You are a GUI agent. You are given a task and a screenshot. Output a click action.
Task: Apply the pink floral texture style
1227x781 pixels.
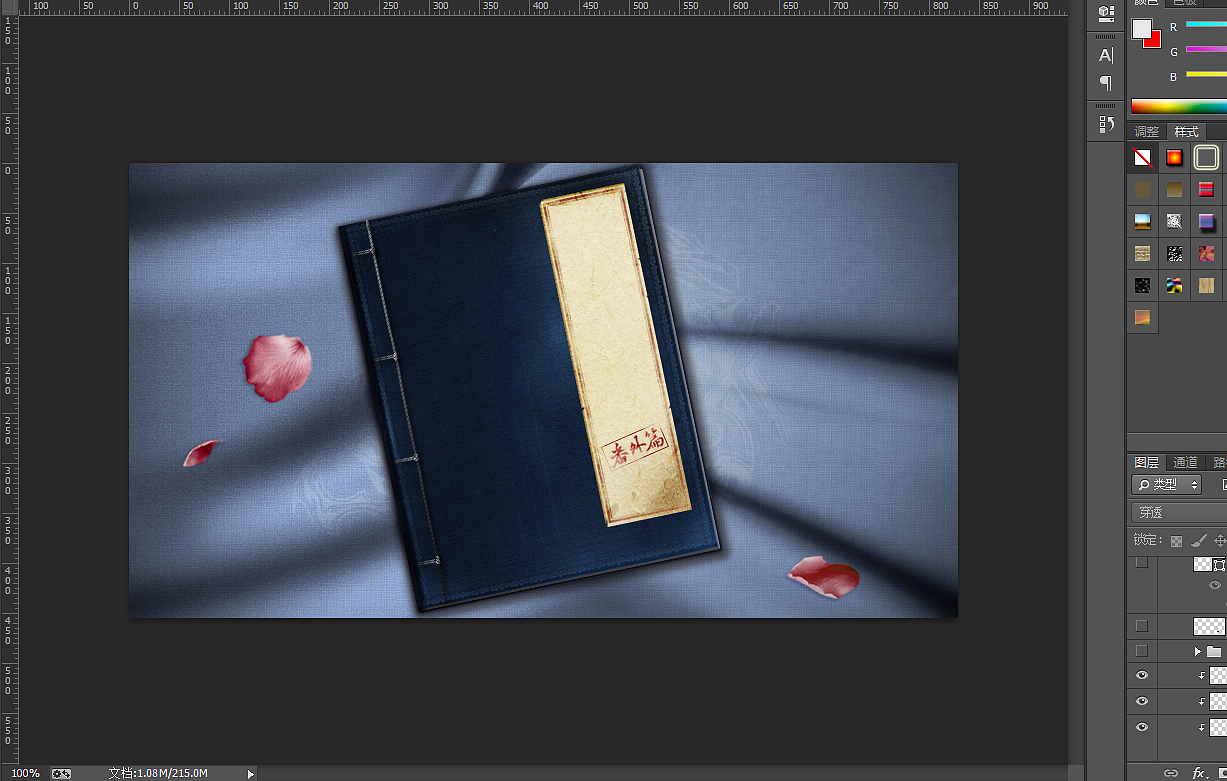tap(1206, 253)
